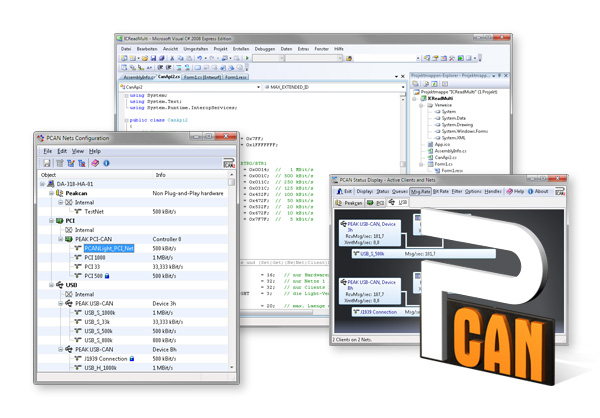Screen dimensions: 600x418
Task: Open Edit menu in PCAN Nets Configuration
Action: click(x=62, y=151)
